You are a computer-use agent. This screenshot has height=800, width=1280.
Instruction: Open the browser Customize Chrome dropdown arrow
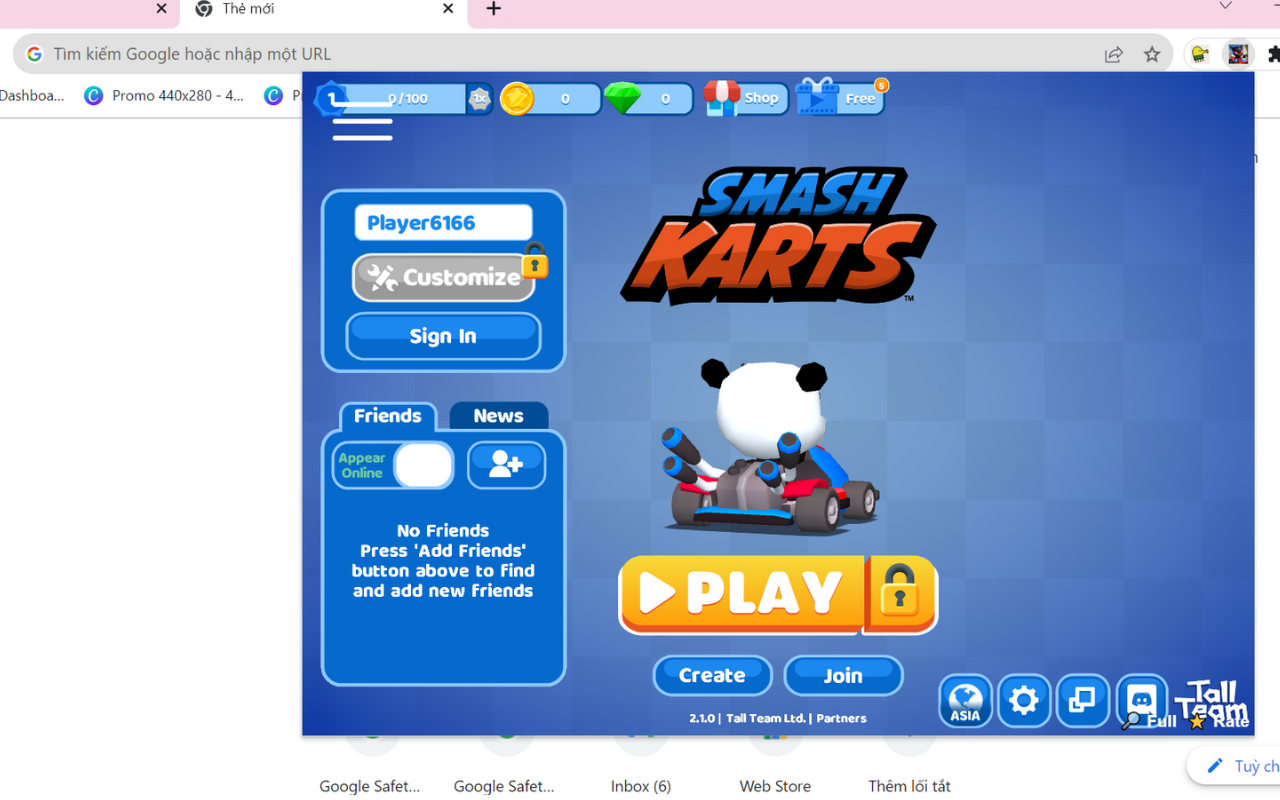pos(1224,7)
